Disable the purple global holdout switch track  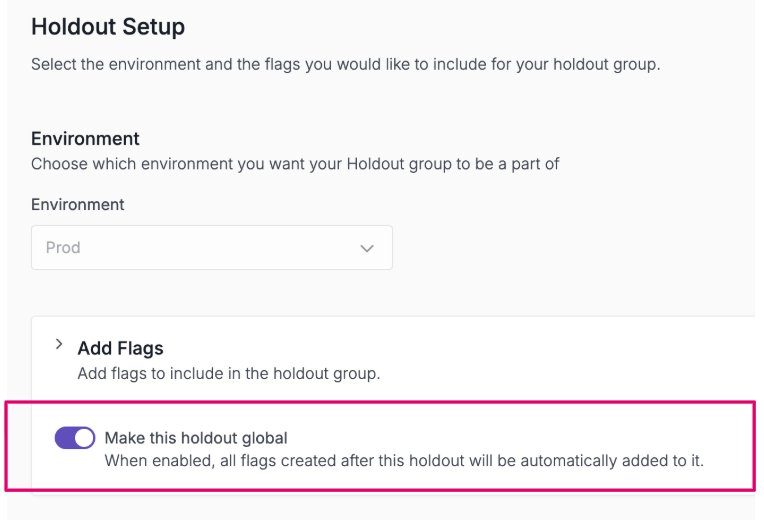(66, 438)
